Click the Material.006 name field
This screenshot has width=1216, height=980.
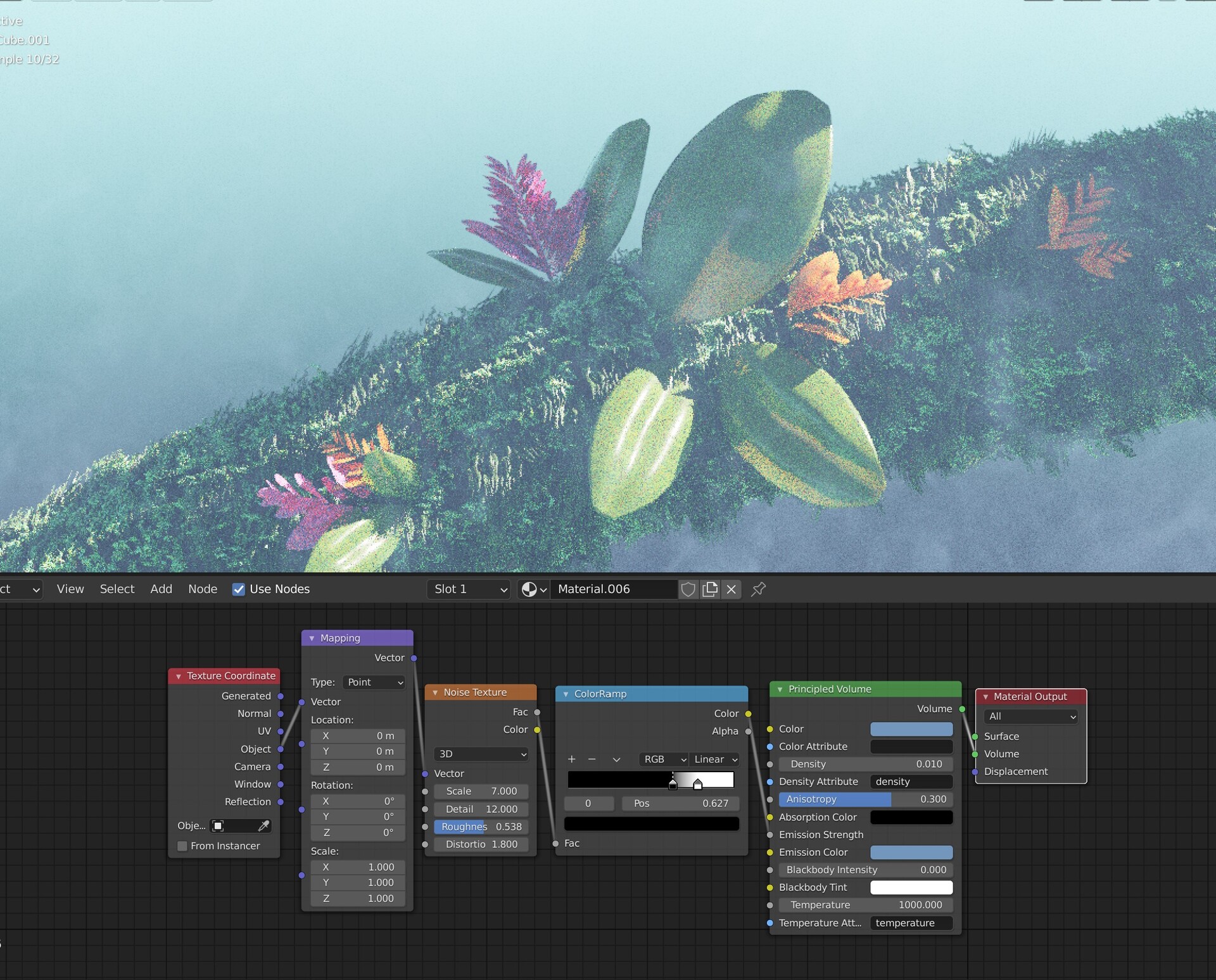[613, 589]
